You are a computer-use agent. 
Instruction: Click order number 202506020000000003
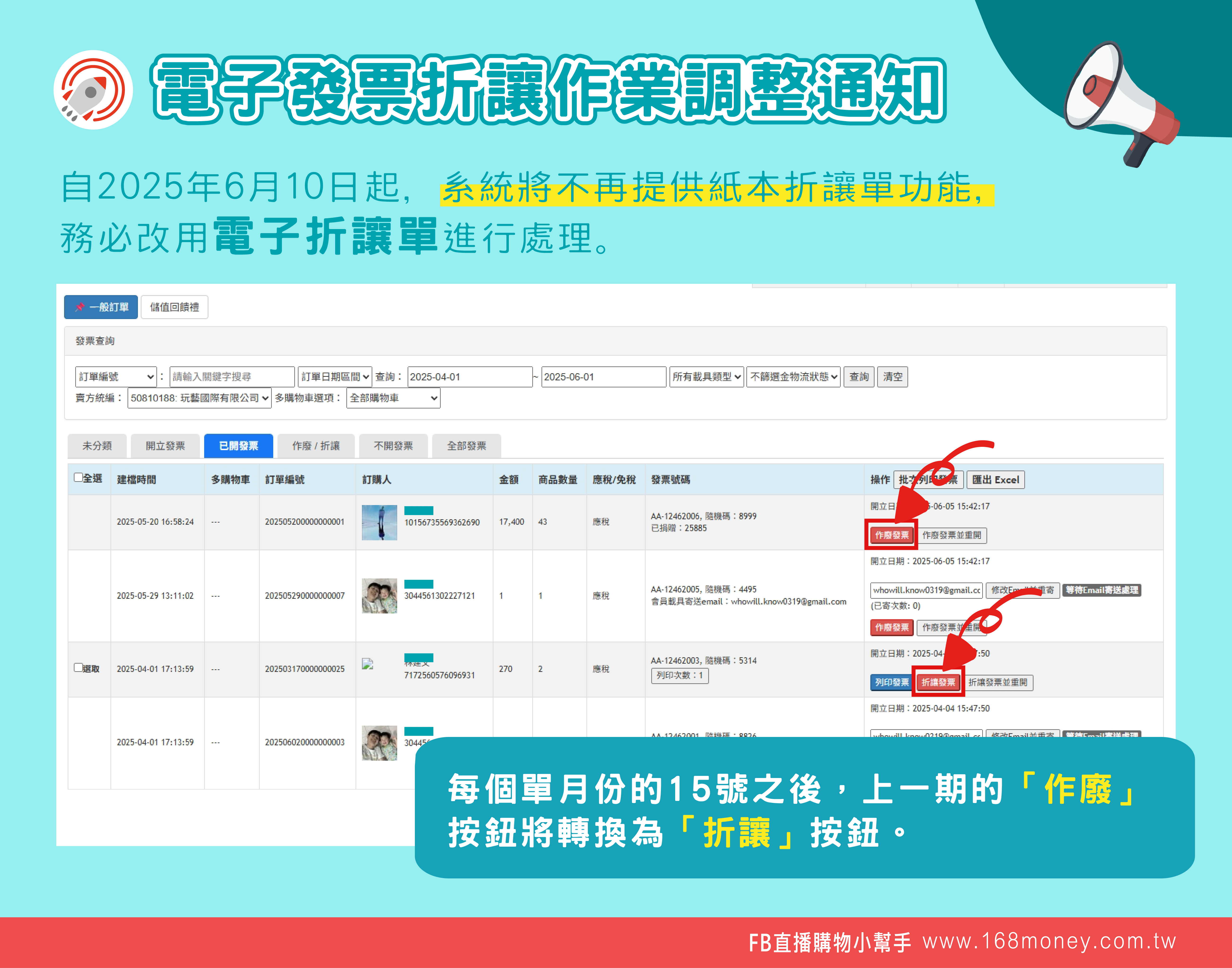click(x=305, y=742)
